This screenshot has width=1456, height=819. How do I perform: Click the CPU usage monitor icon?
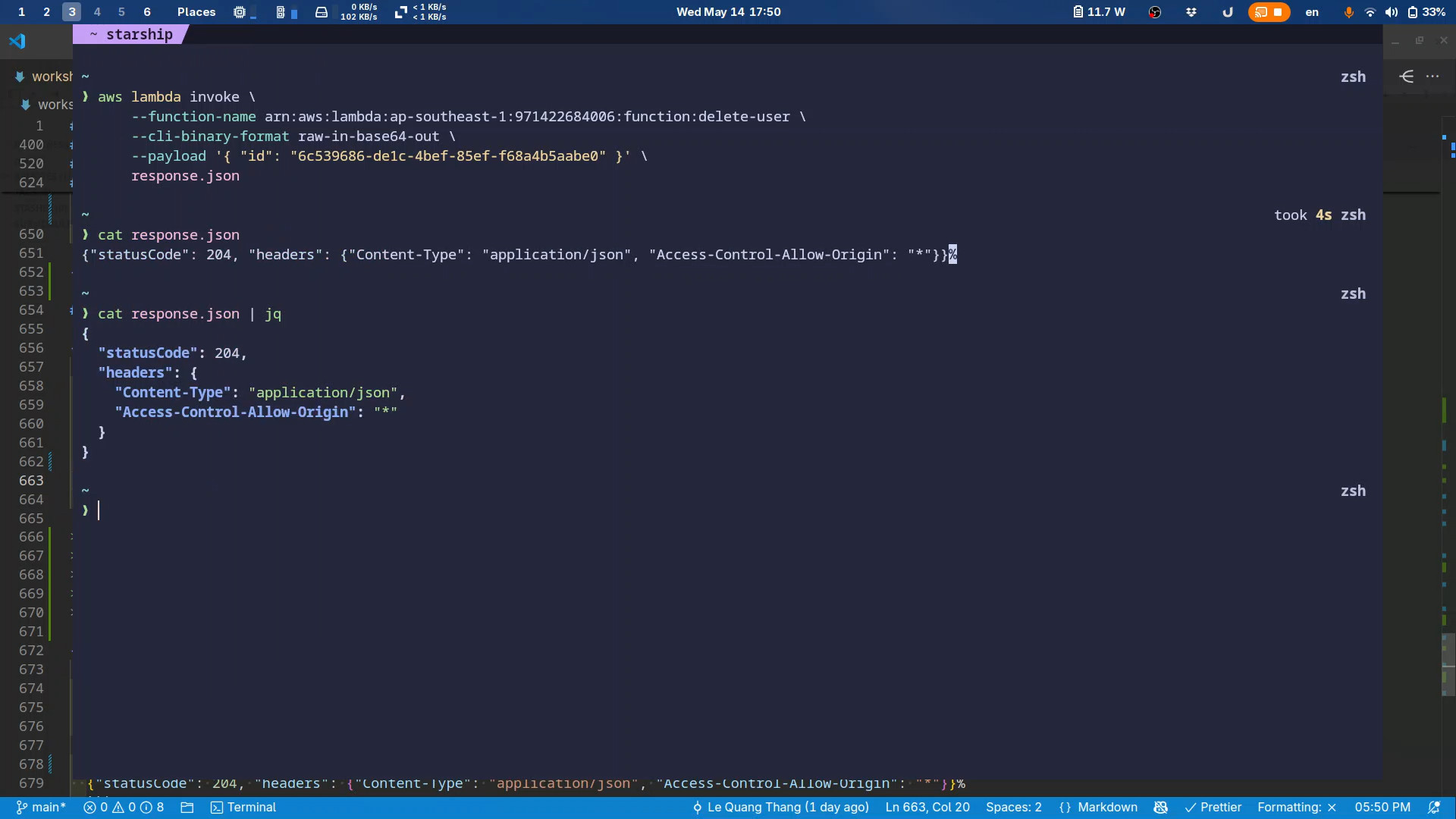tap(240, 12)
